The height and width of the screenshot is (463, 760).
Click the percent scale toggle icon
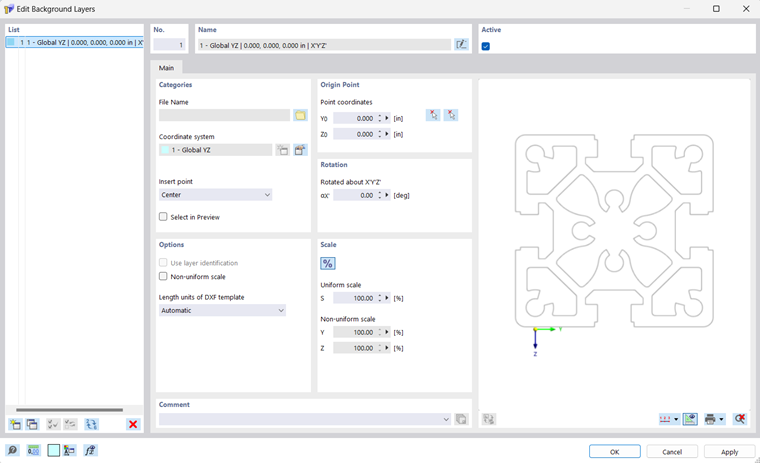(328, 263)
